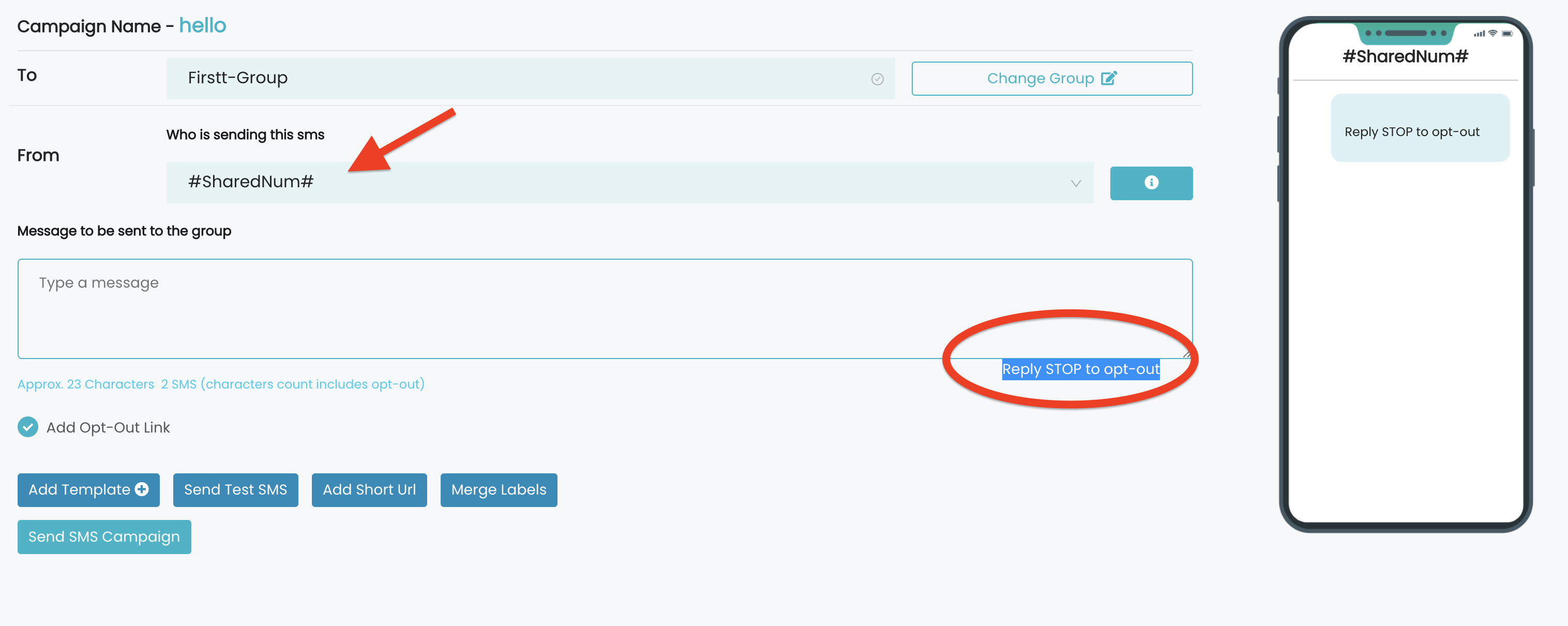The width and height of the screenshot is (1568, 626).
Task: Expand sender list using the chevron arrow
Action: tap(1076, 183)
